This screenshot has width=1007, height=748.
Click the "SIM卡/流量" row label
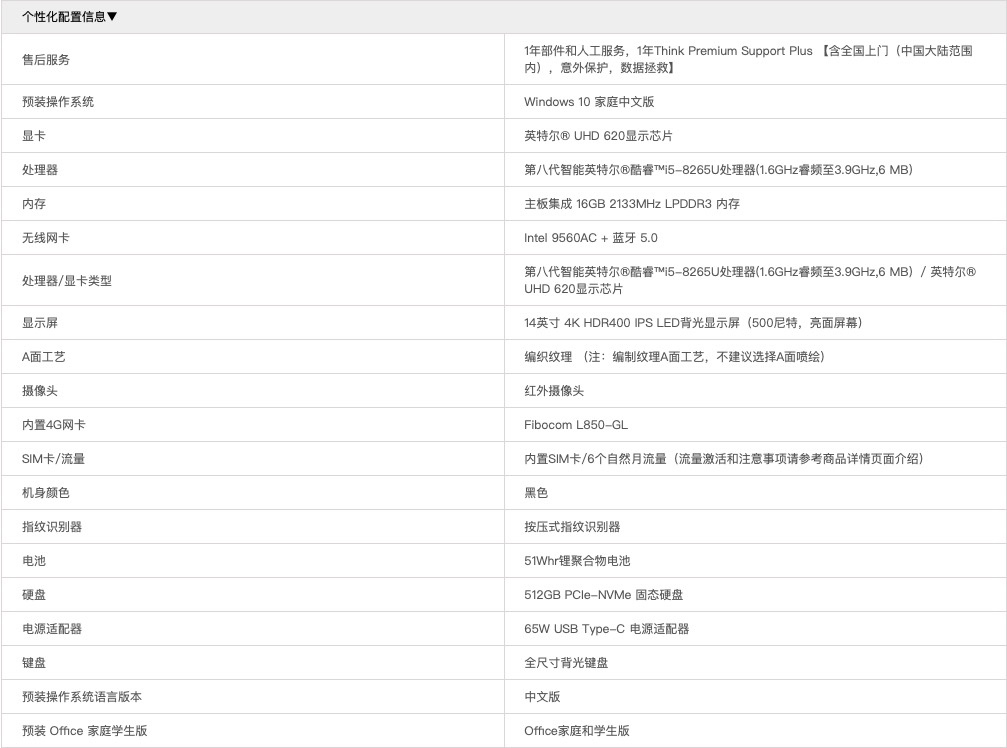53,458
